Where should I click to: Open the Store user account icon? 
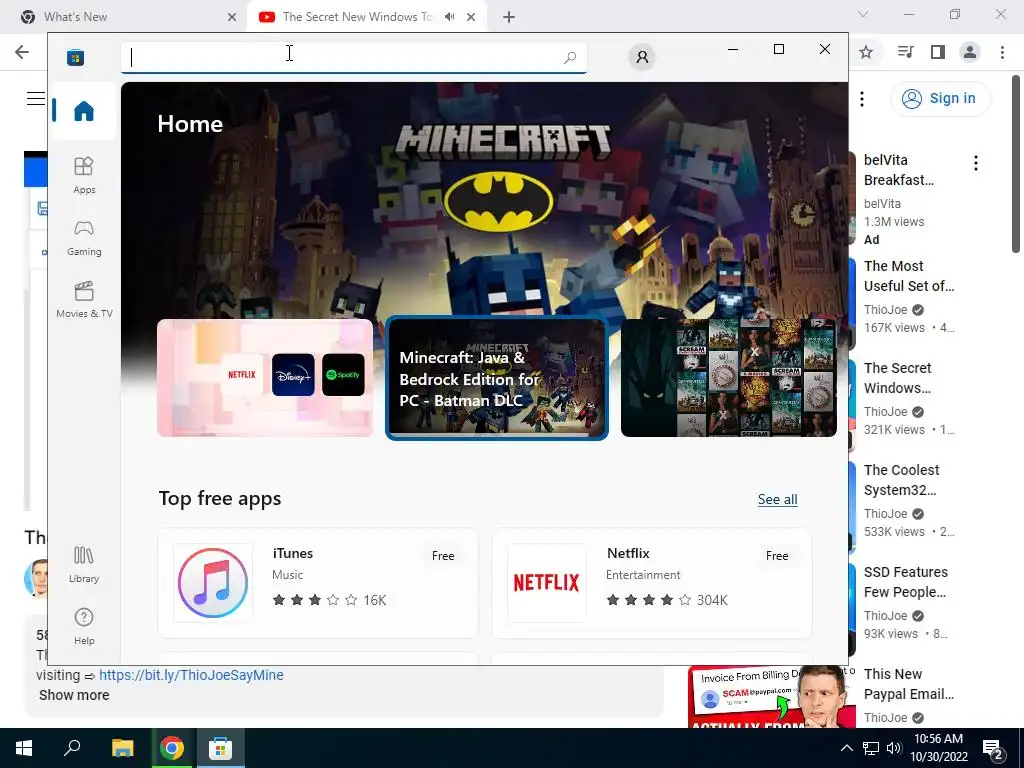642,57
